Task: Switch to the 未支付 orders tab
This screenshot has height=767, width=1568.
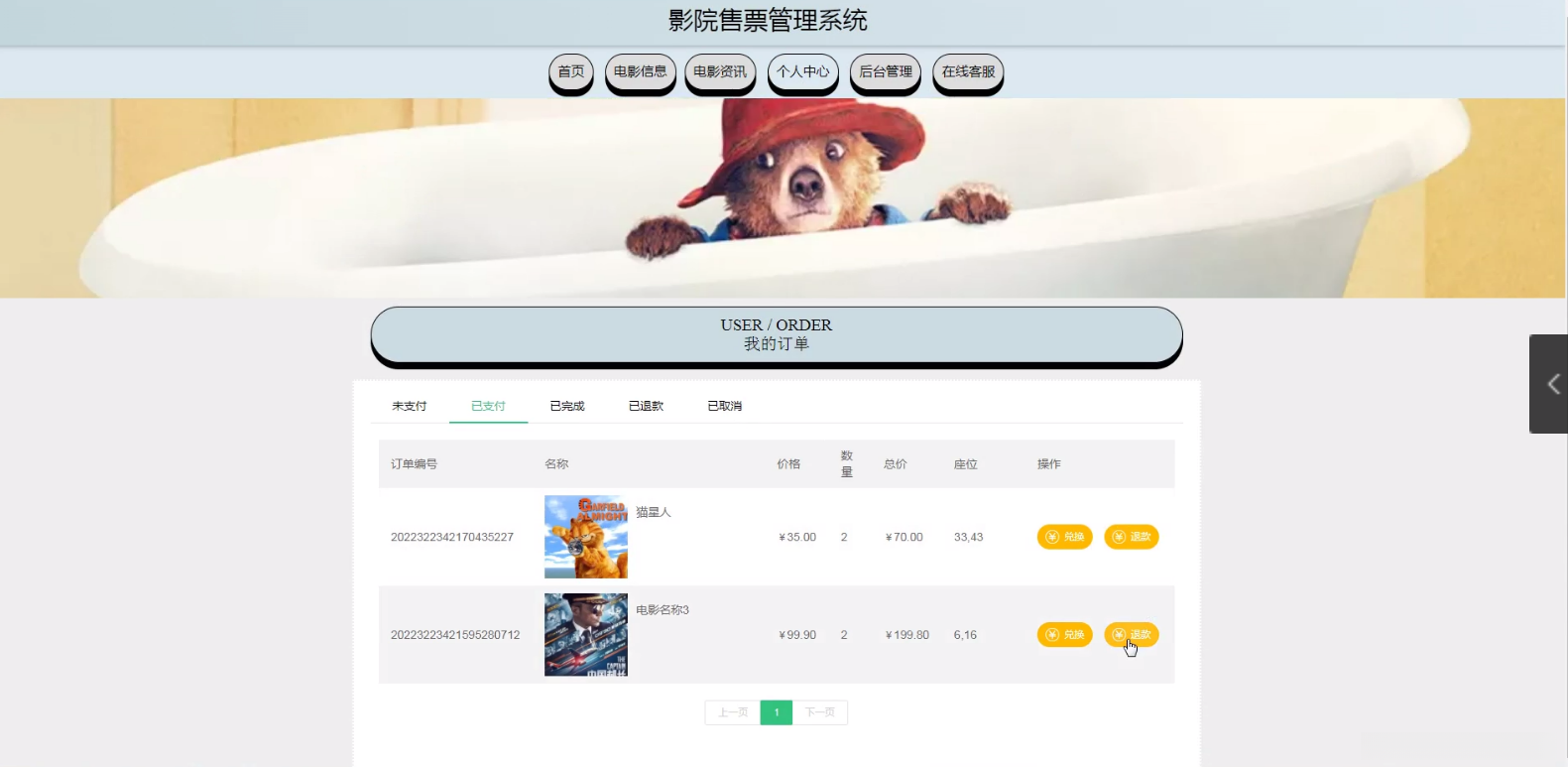Action: pos(410,406)
